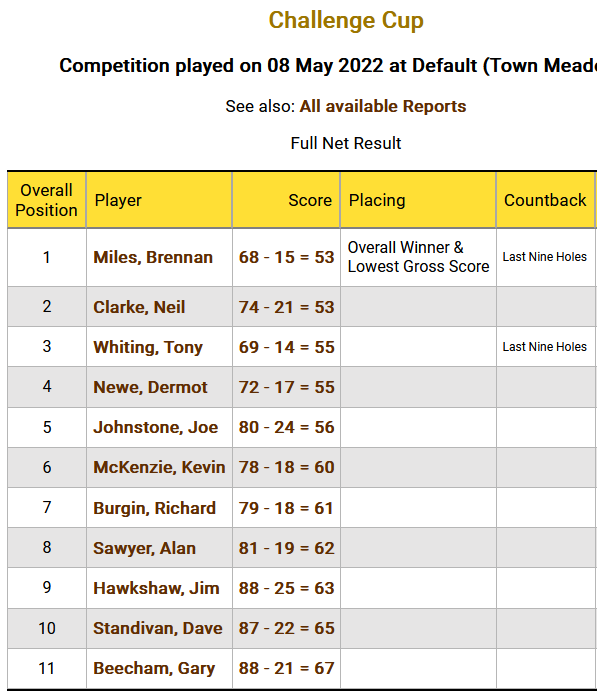Open McKenzie, Kevin player link
The width and height of the screenshot is (597, 699).
click(x=159, y=467)
